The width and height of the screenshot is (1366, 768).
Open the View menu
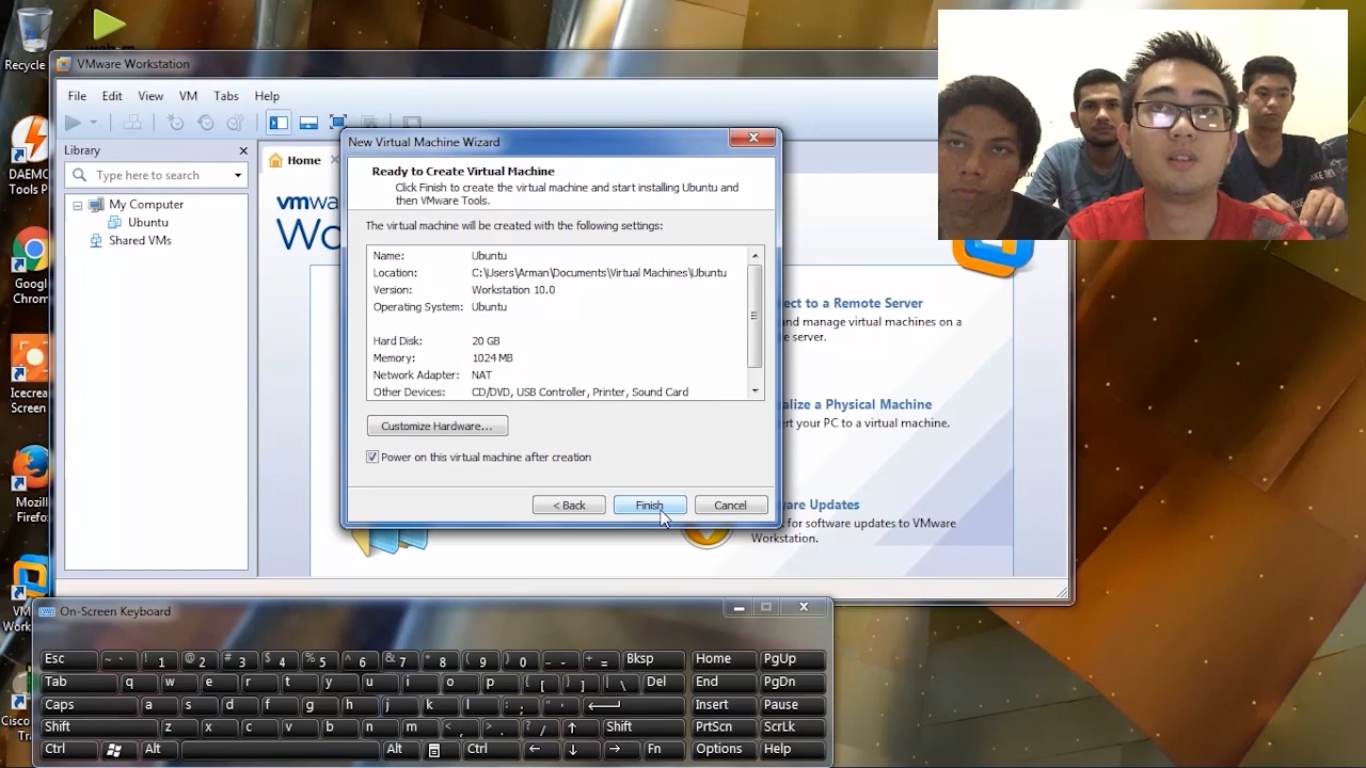click(x=151, y=96)
